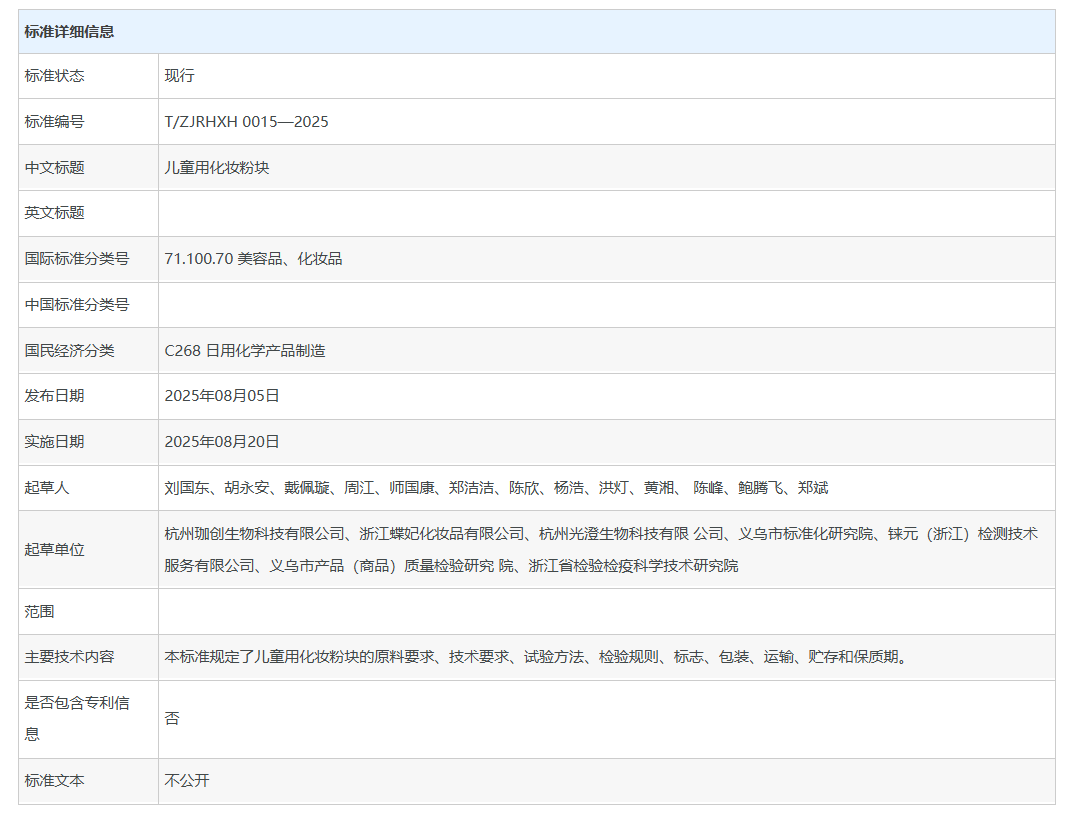1074x815 pixels.
Task: Select the Chinese title 儿童用化妆粉块
Action: coord(217,168)
